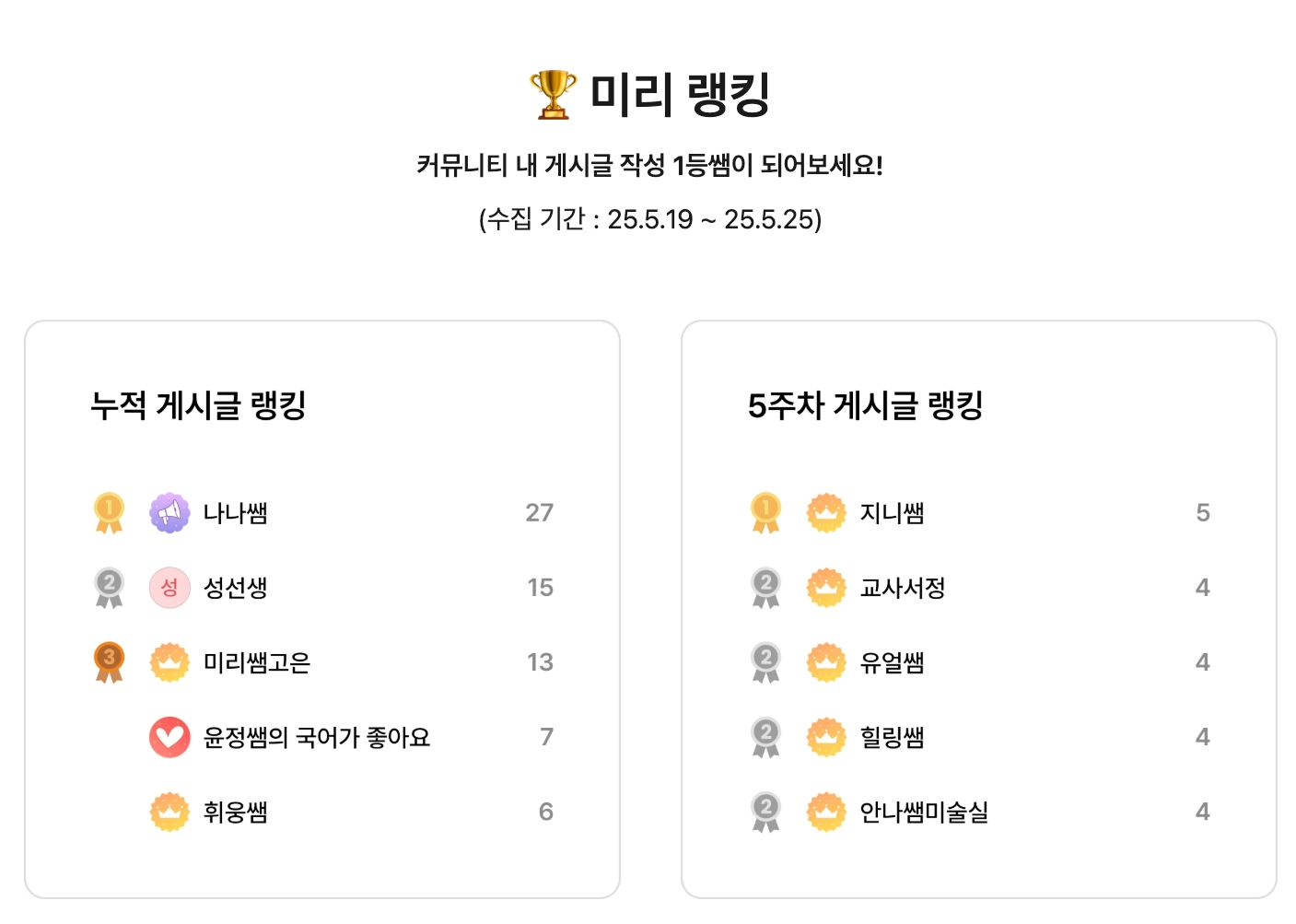Click 나나쌤's purple megaphone avatar

point(169,513)
